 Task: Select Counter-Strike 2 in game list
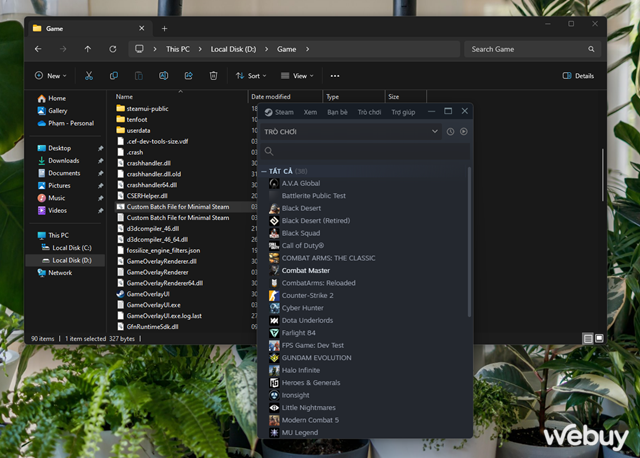pos(307,295)
